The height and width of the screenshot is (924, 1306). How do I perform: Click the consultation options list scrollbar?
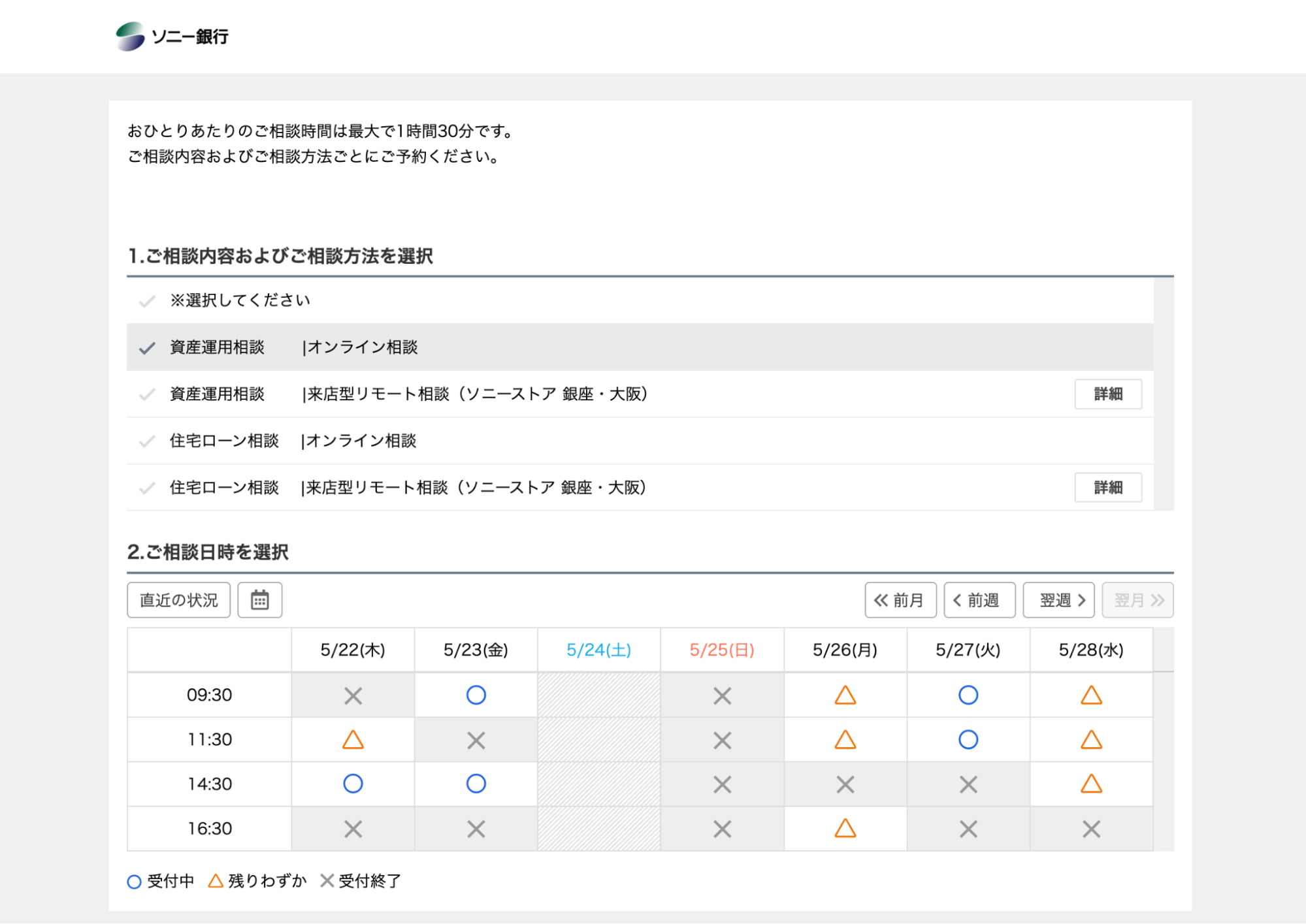coord(1164,394)
